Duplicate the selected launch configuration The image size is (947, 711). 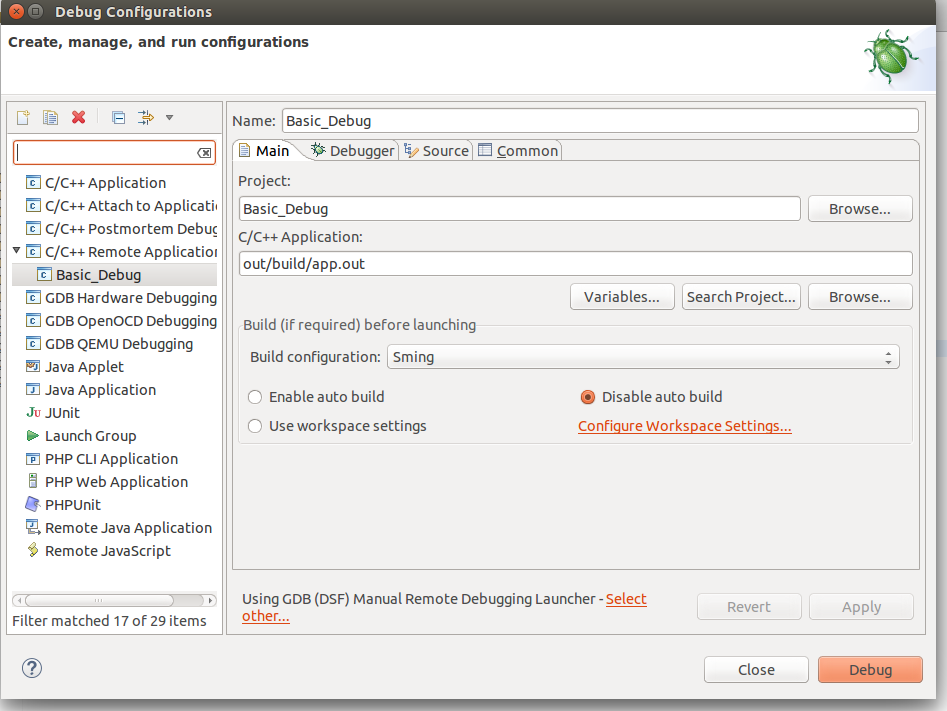50,117
